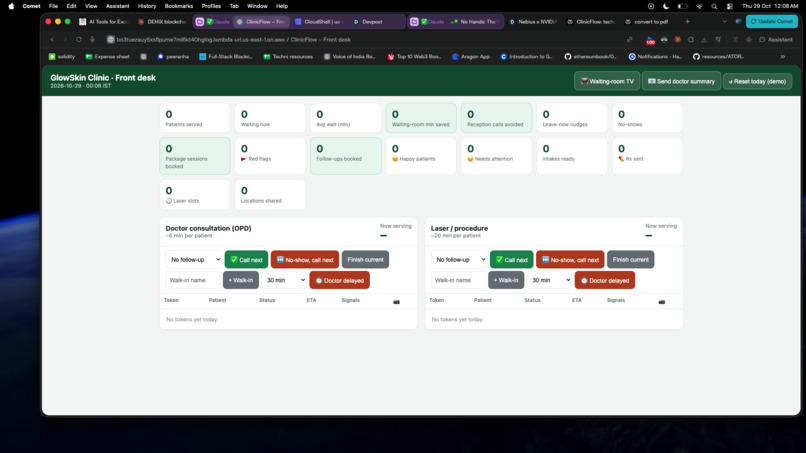Mark Doctor delayed in Laser / procedure panel

tap(604, 280)
